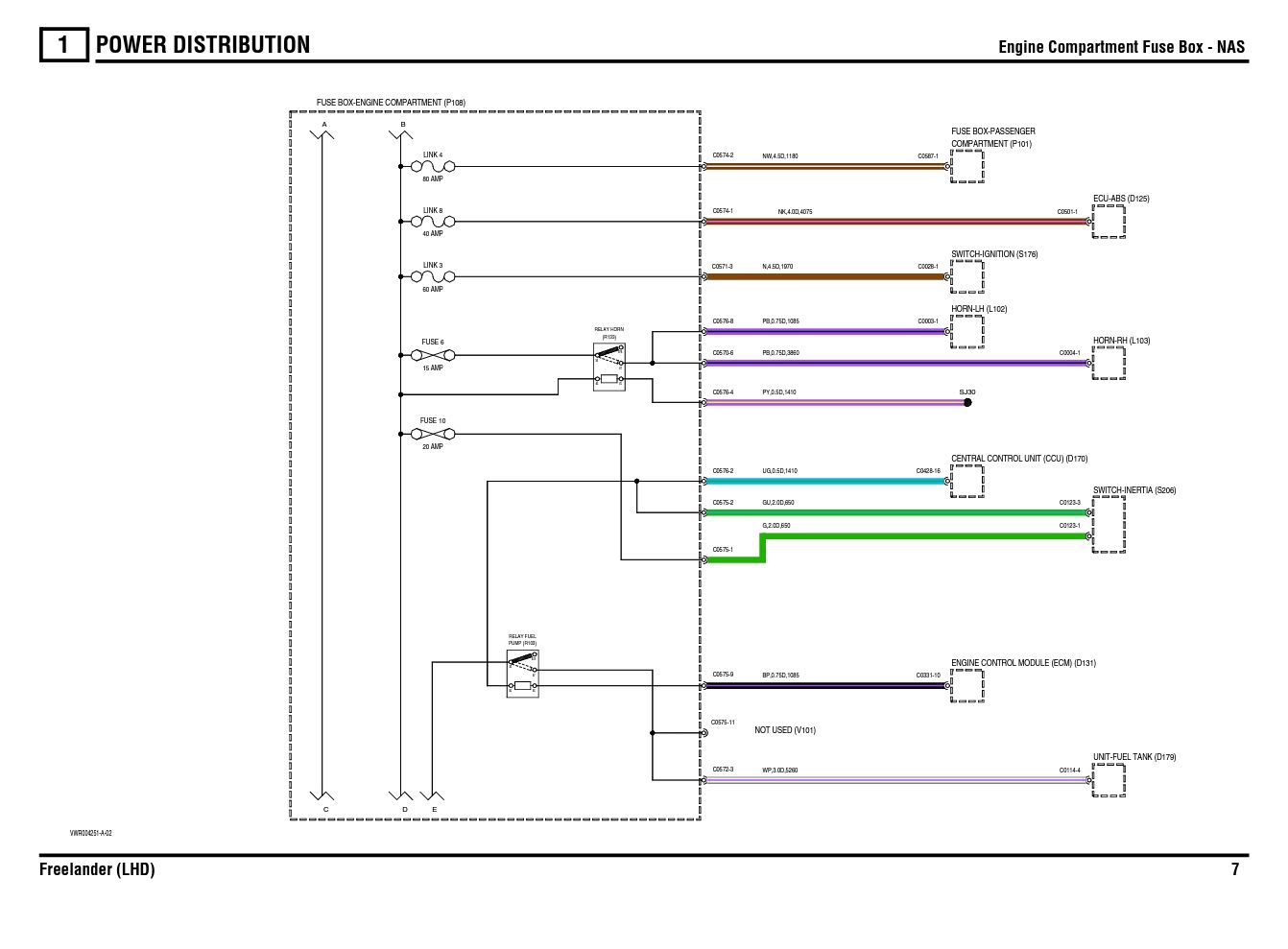Click connector label C0571-3
The width and height of the screenshot is (1288, 949).
click(x=723, y=267)
